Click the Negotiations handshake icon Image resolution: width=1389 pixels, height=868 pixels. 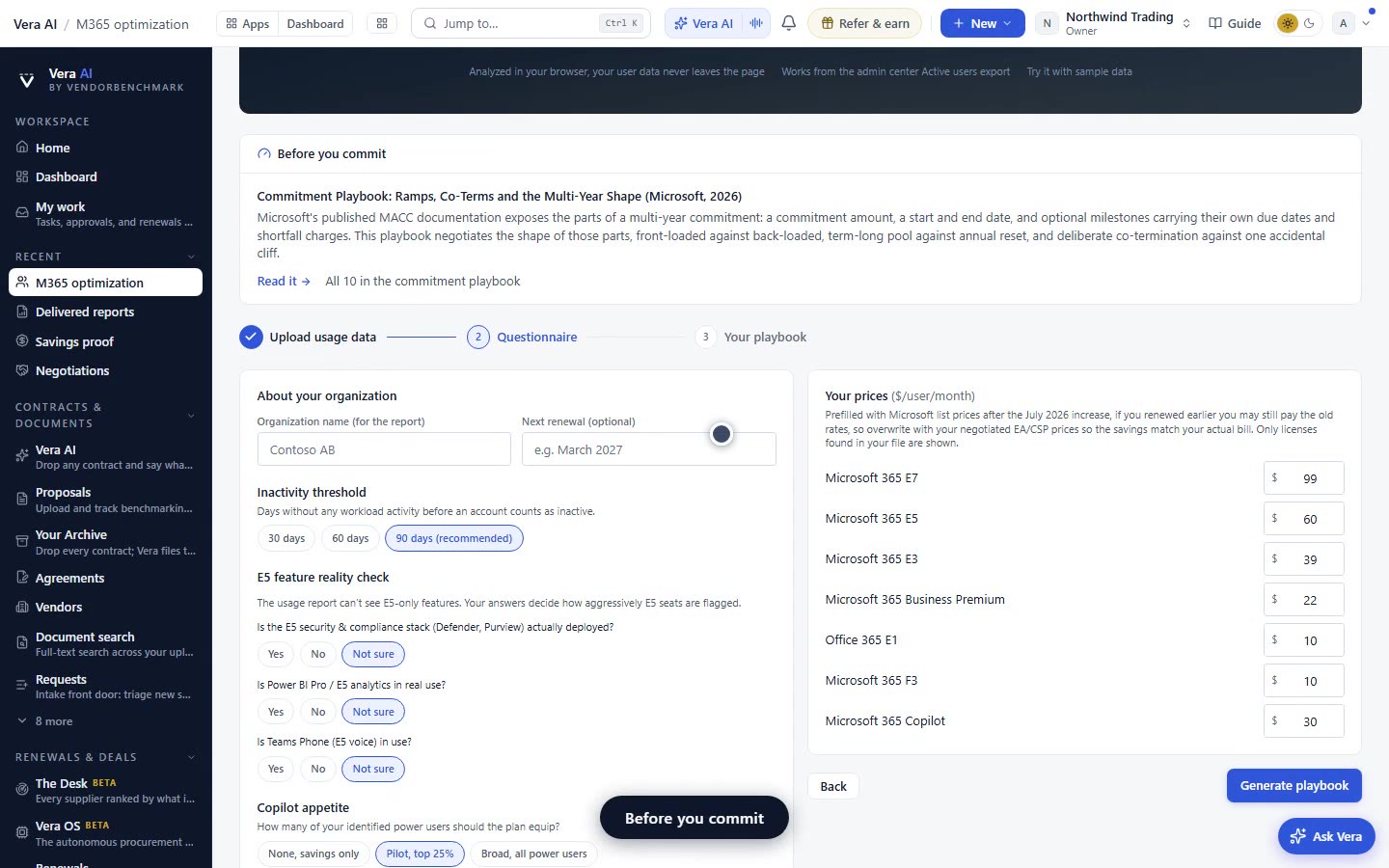click(22, 370)
